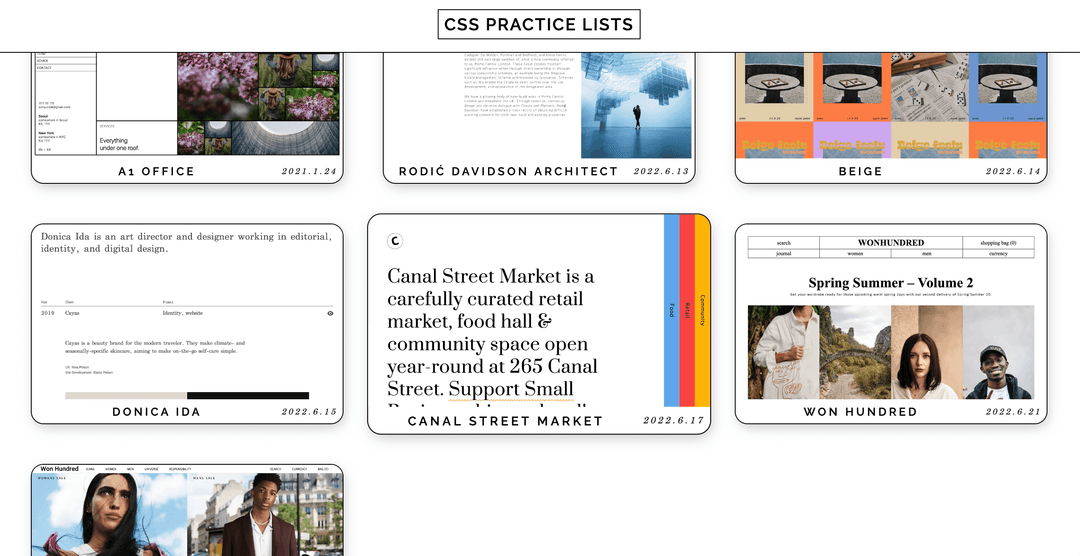Viewport: 1080px width, 556px height.
Task: Click the WONHUNDRED logo cell in the grid
Action: 891,243
